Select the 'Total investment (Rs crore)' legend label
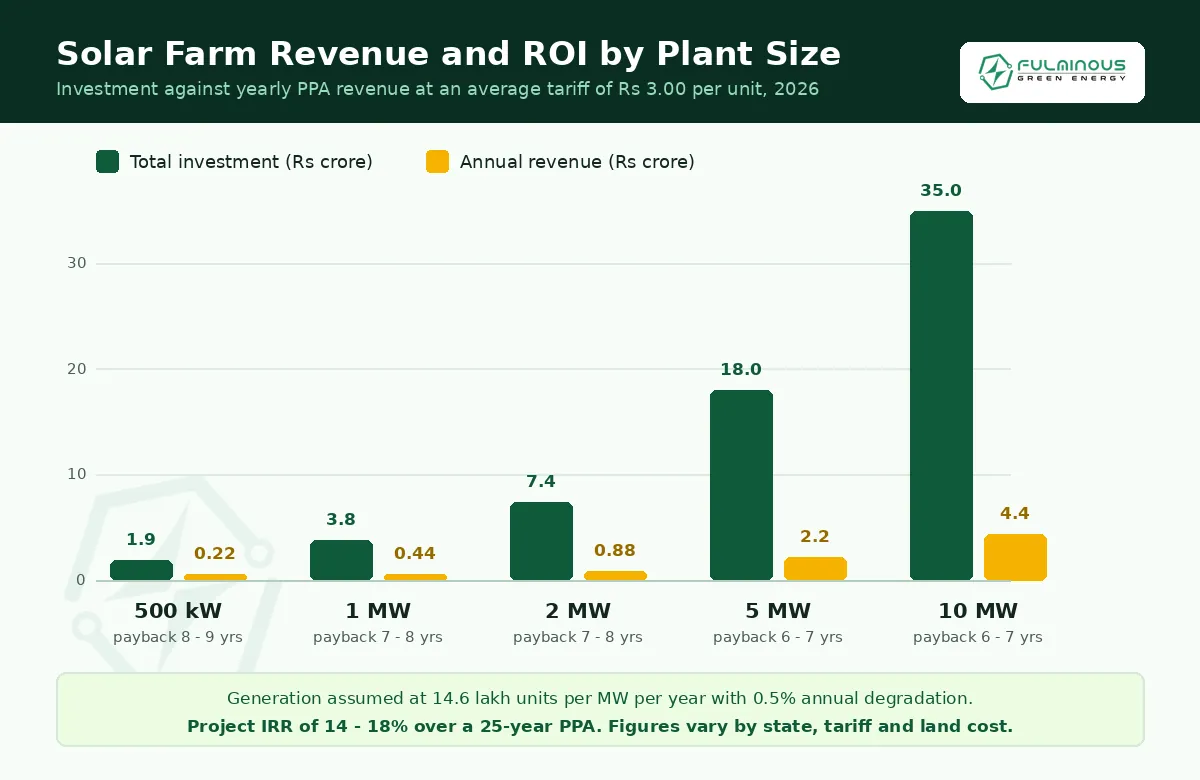 251,162
